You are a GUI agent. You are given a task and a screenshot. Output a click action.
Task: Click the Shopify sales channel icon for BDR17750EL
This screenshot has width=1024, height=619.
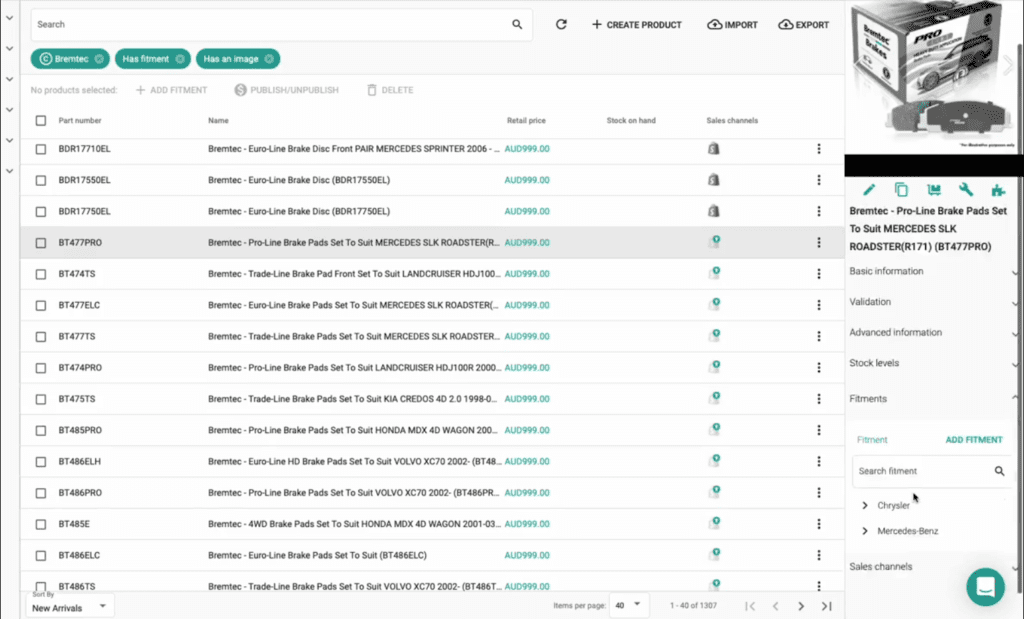(714, 211)
